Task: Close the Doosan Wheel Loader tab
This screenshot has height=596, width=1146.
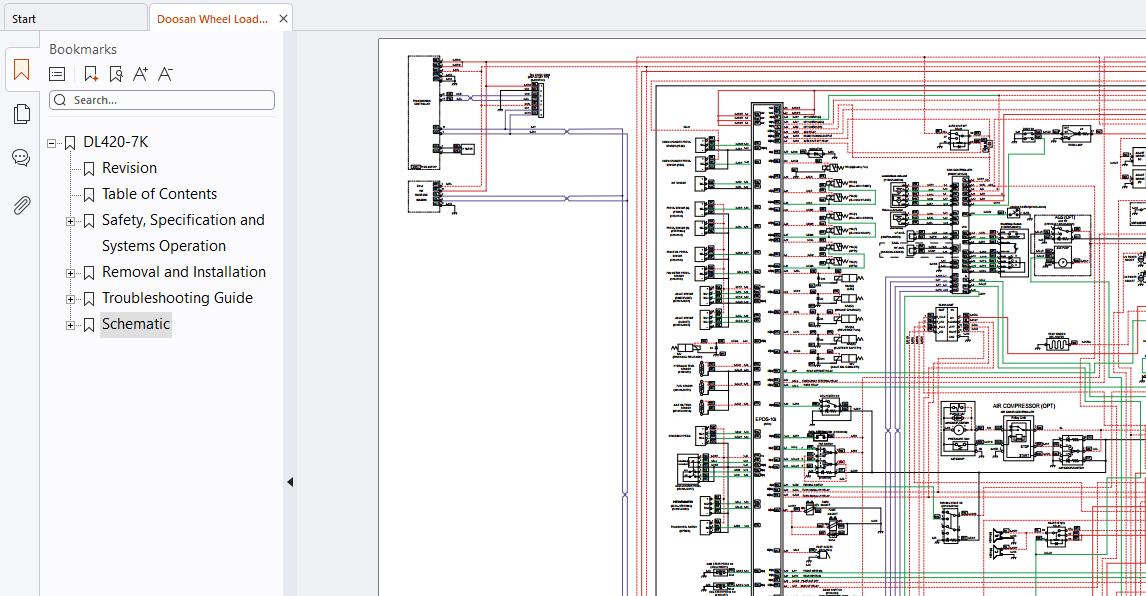Action: click(x=284, y=19)
